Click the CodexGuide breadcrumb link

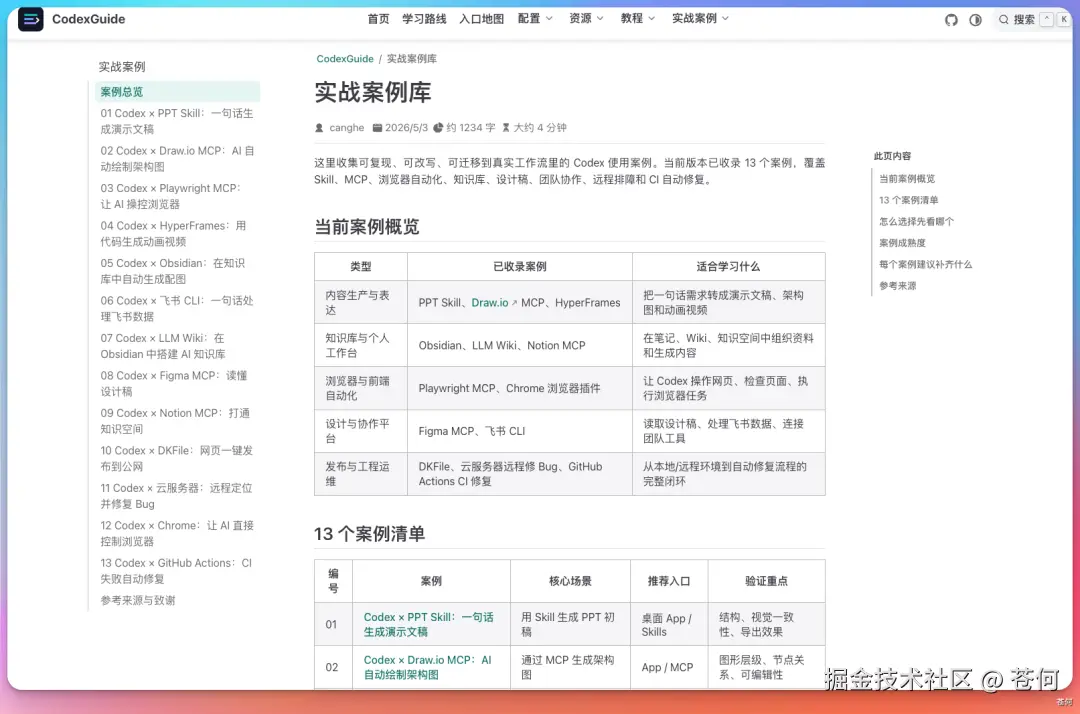344,59
